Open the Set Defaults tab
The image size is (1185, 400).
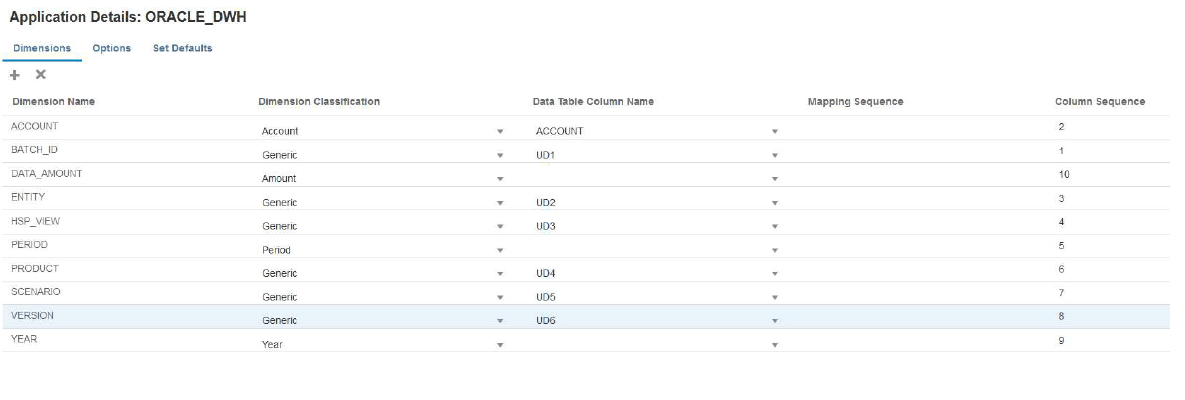click(x=182, y=48)
